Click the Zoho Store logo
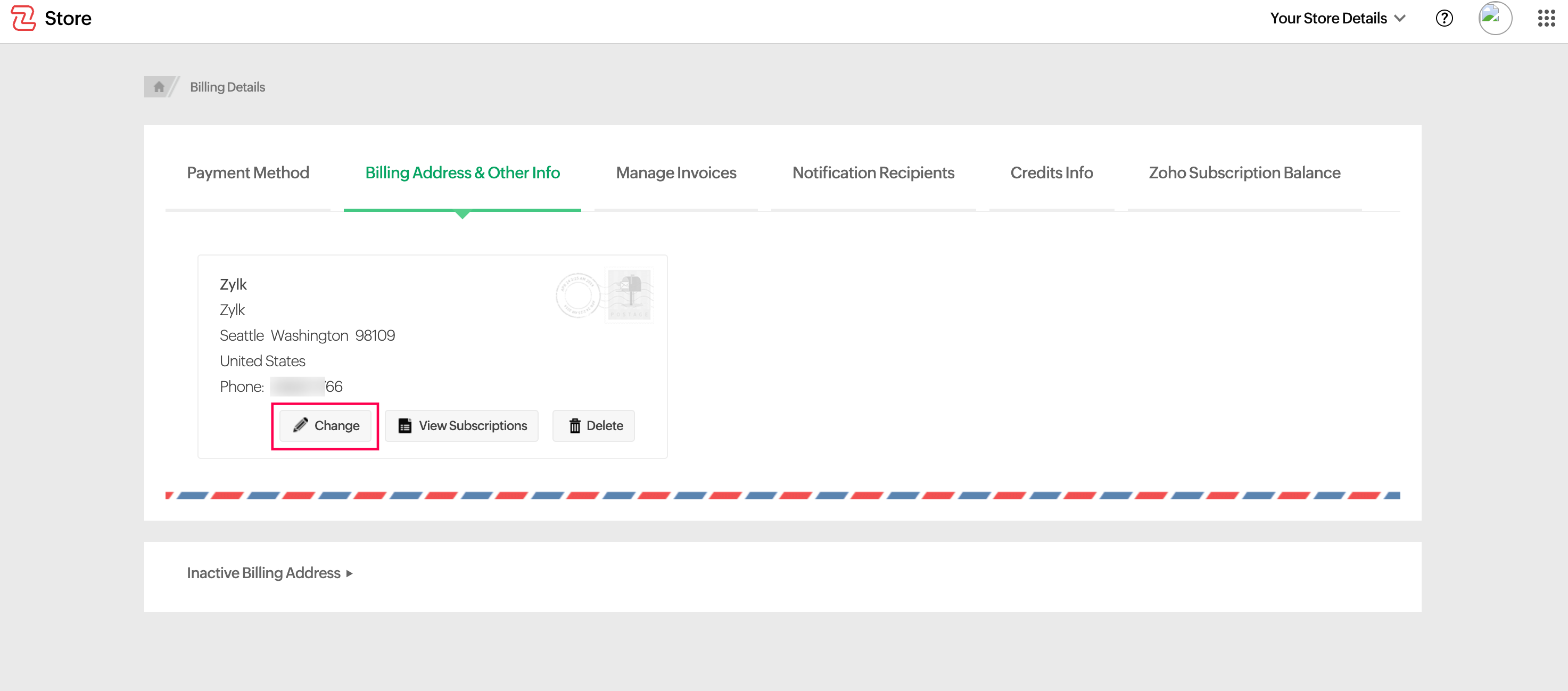This screenshot has width=1568, height=691. pyautogui.click(x=51, y=18)
